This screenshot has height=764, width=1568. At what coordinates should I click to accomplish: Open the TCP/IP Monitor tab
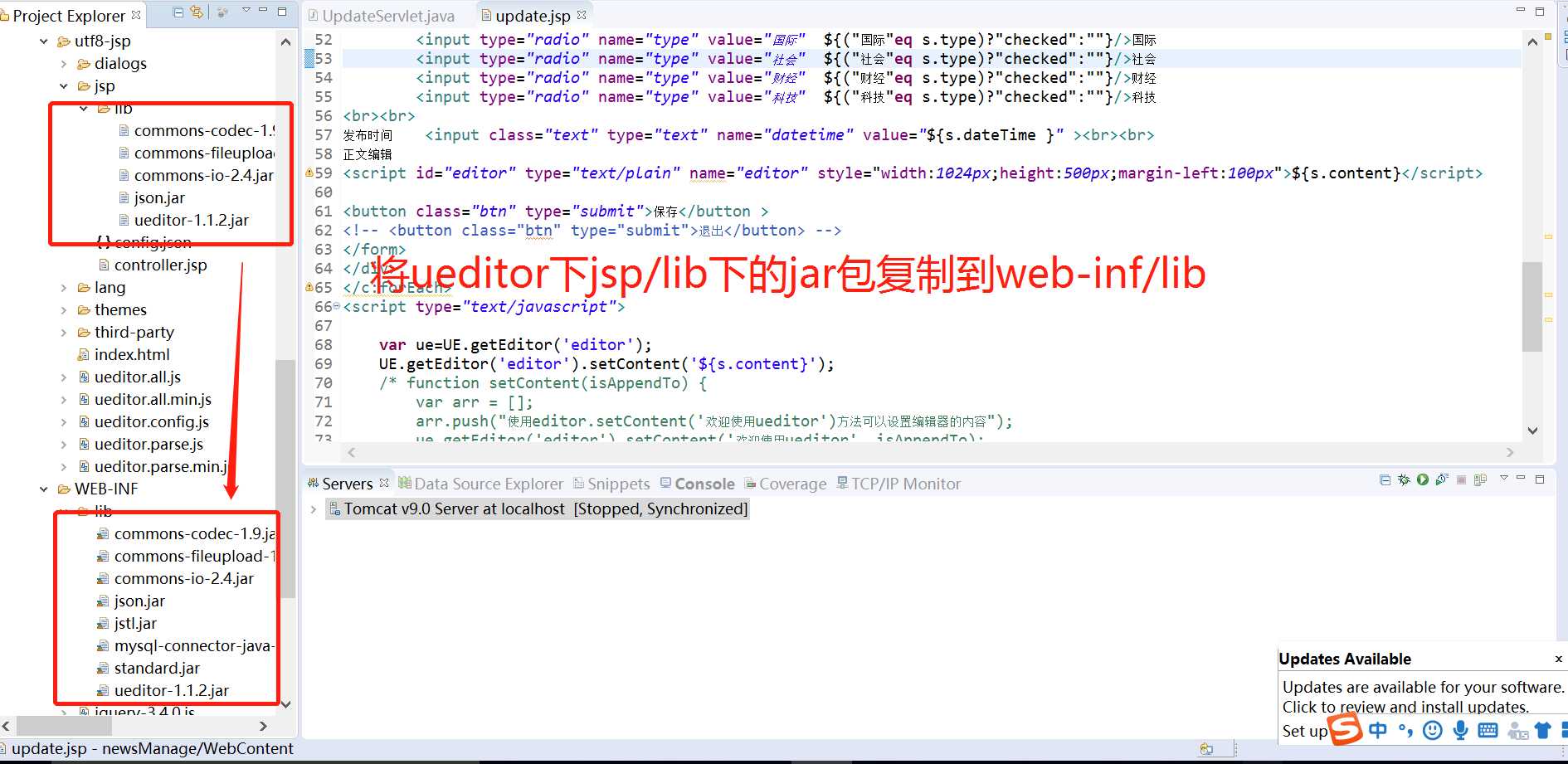(x=898, y=484)
